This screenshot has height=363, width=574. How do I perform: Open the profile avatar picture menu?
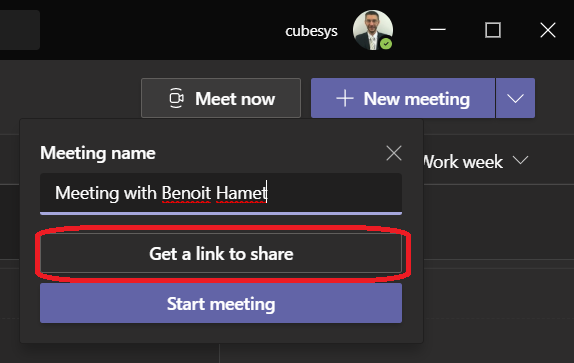(373, 30)
